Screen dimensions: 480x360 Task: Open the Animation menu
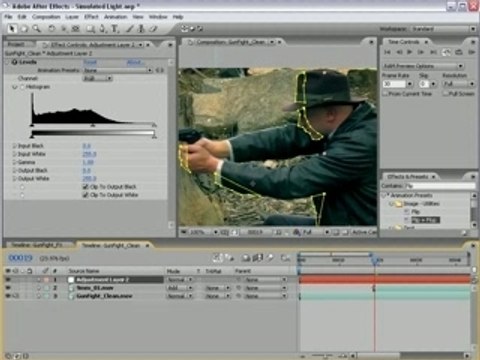click(115, 17)
